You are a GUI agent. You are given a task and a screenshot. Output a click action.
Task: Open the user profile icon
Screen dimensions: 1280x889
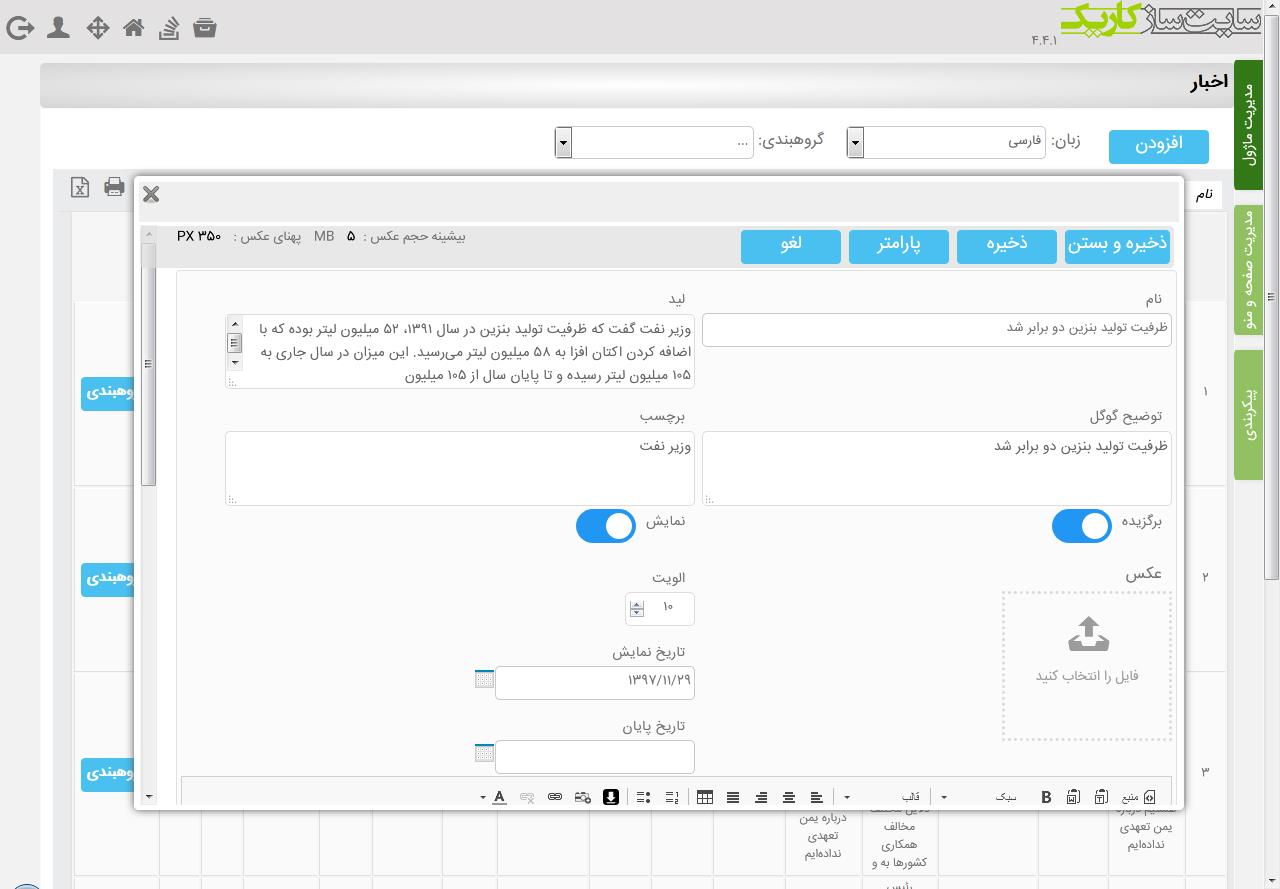[x=59, y=28]
